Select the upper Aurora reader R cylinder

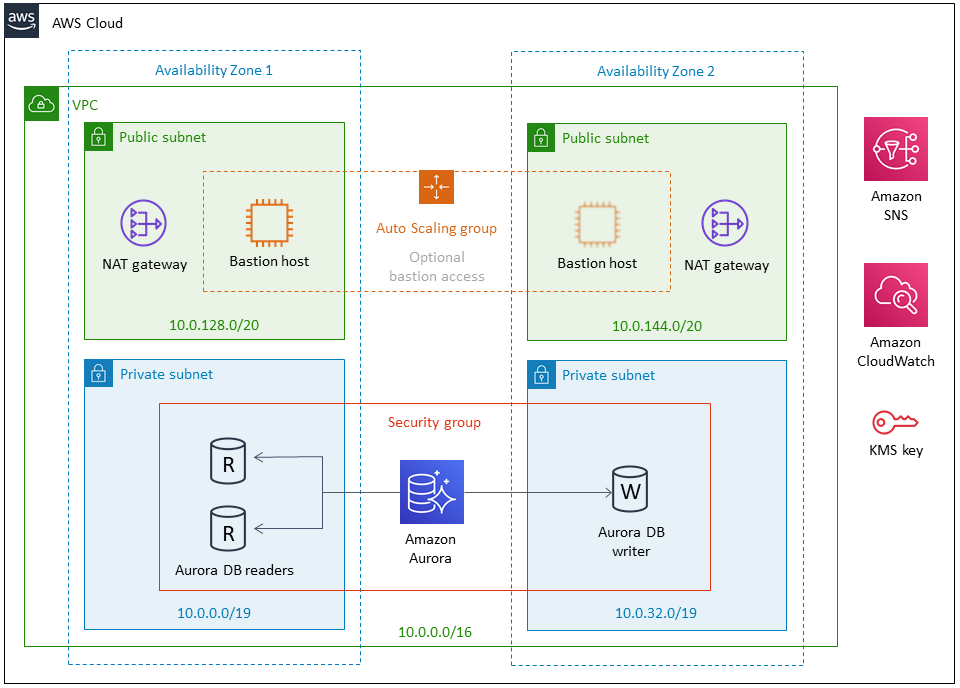click(x=228, y=462)
